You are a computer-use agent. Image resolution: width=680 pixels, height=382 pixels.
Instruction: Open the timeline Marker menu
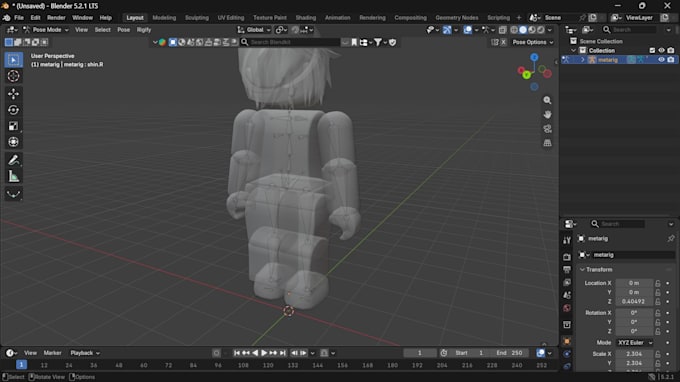[52, 353]
